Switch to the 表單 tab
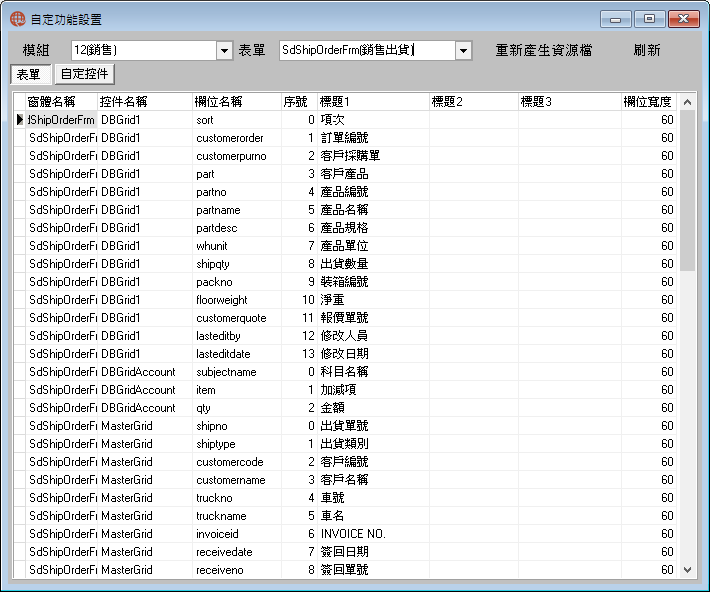The height and width of the screenshot is (592, 710). click(31, 74)
